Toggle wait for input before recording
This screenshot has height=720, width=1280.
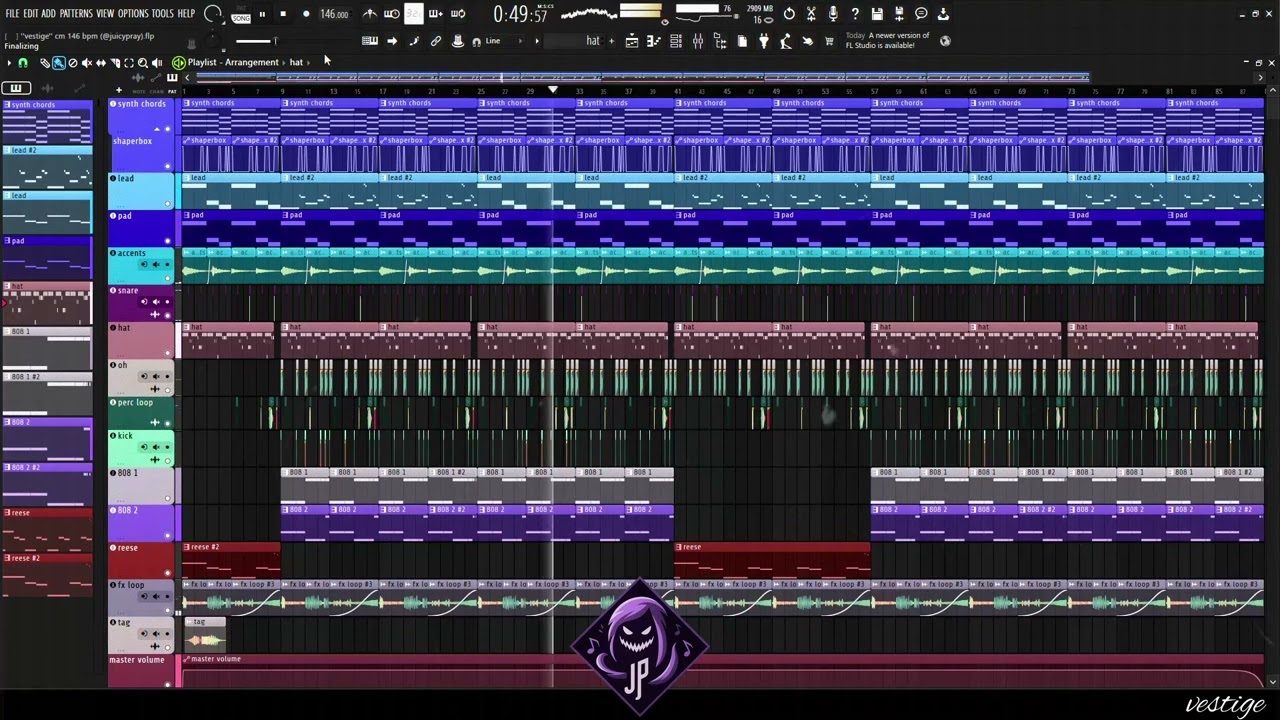[391, 14]
